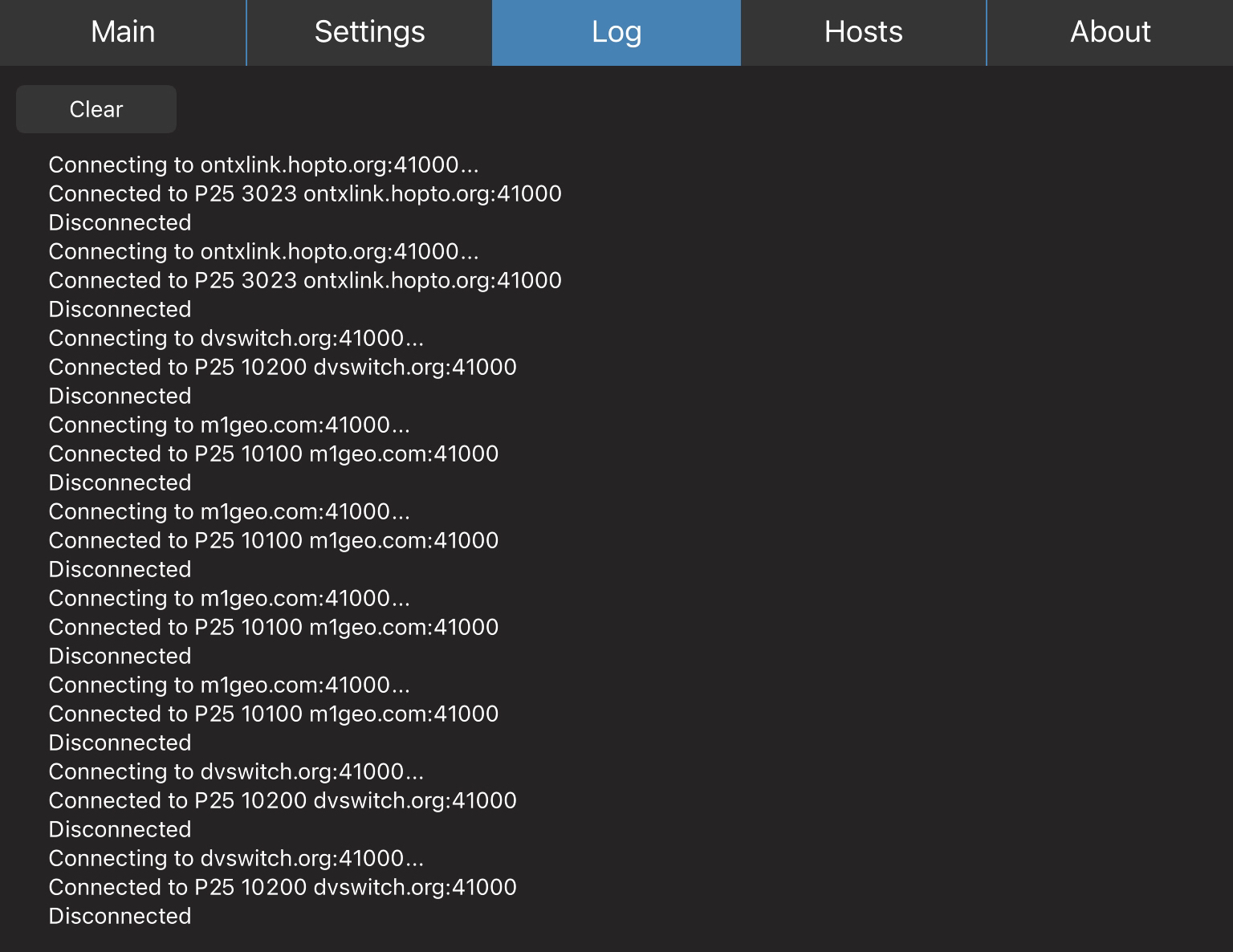
Task: Select the Connected to P25 10200 dvswitch.org line
Action: (283, 367)
